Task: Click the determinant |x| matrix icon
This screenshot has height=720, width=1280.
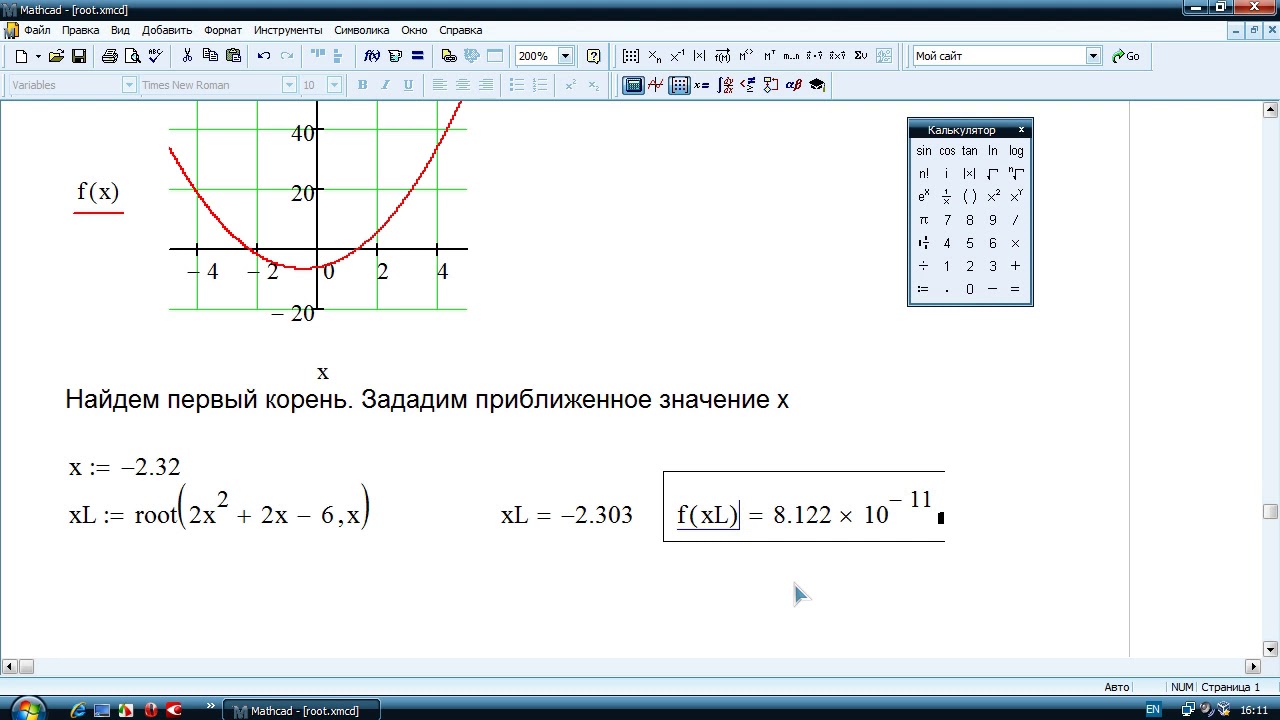Action: click(700, 56)
